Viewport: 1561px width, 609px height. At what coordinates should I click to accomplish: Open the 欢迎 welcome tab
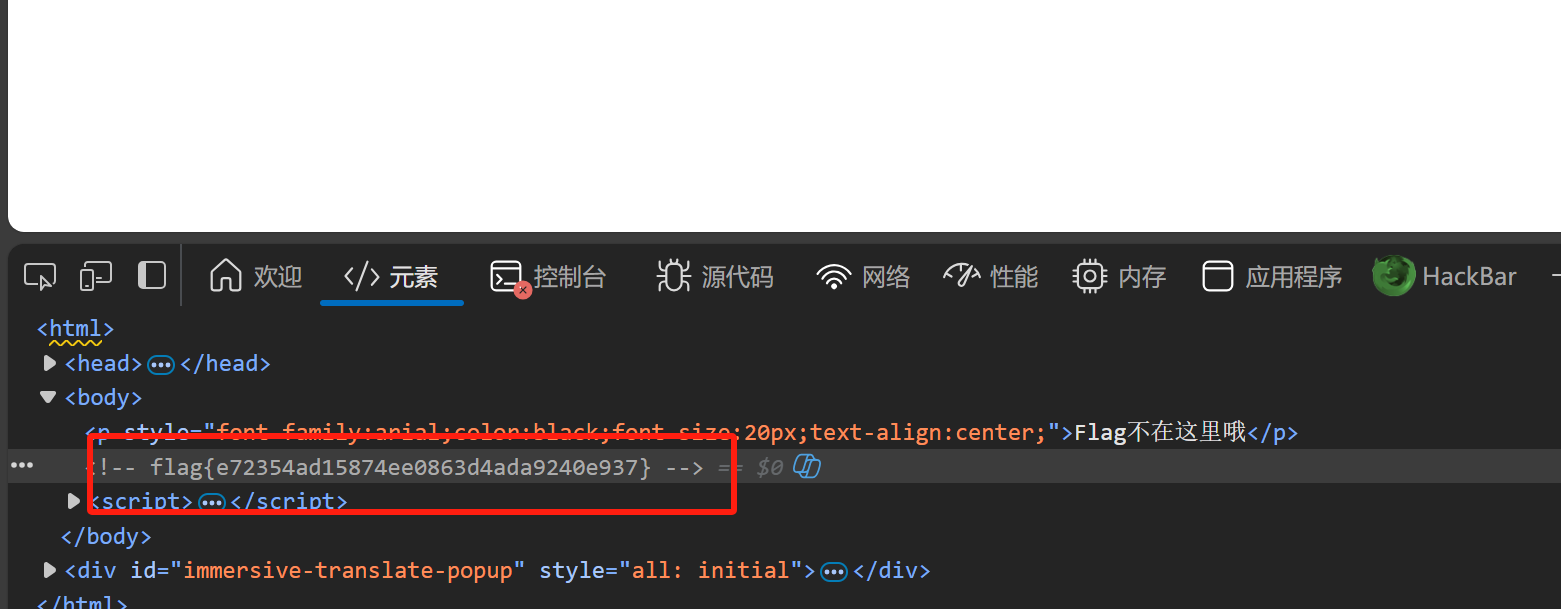point(256,276)
